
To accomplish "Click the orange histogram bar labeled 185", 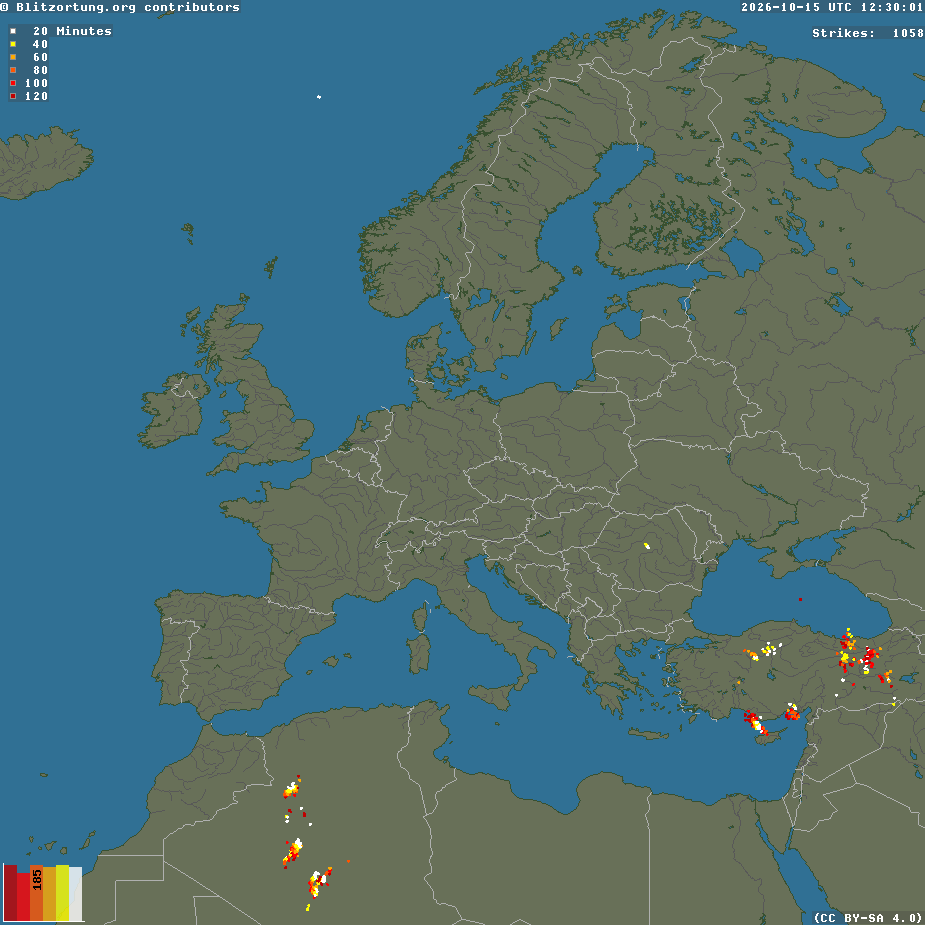I will (x=37, y=893).
